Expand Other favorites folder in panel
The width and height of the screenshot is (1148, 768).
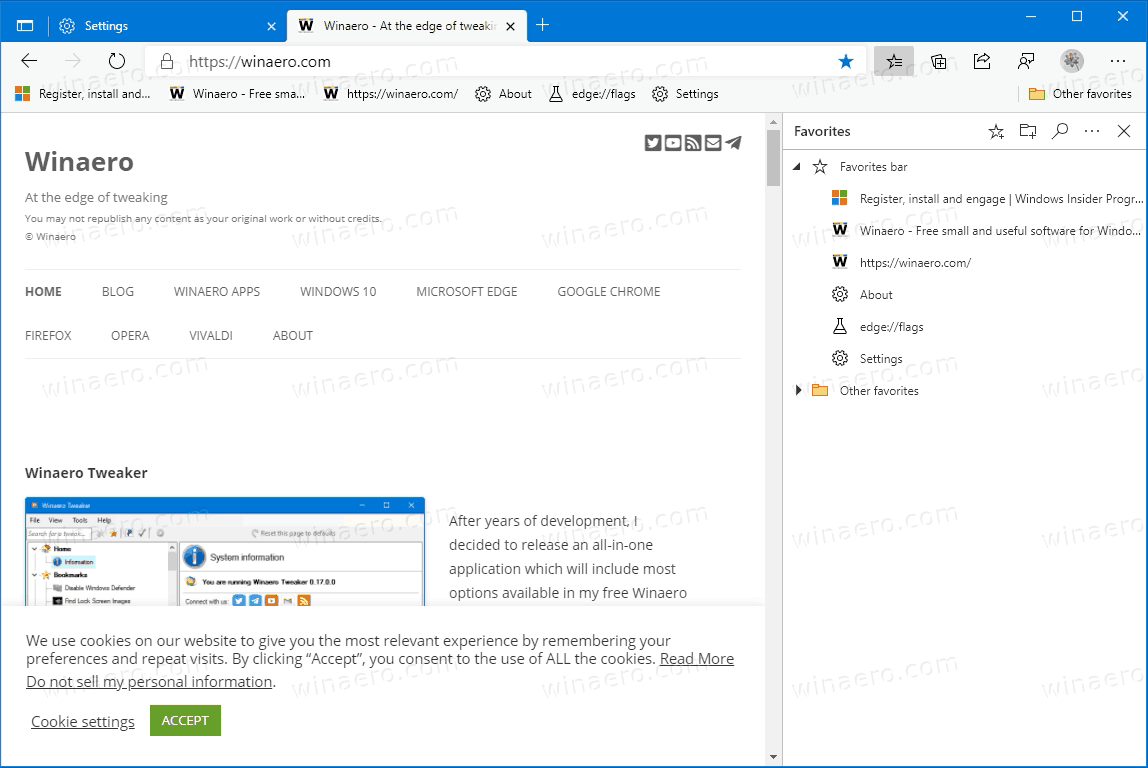[x=798, y=390]
